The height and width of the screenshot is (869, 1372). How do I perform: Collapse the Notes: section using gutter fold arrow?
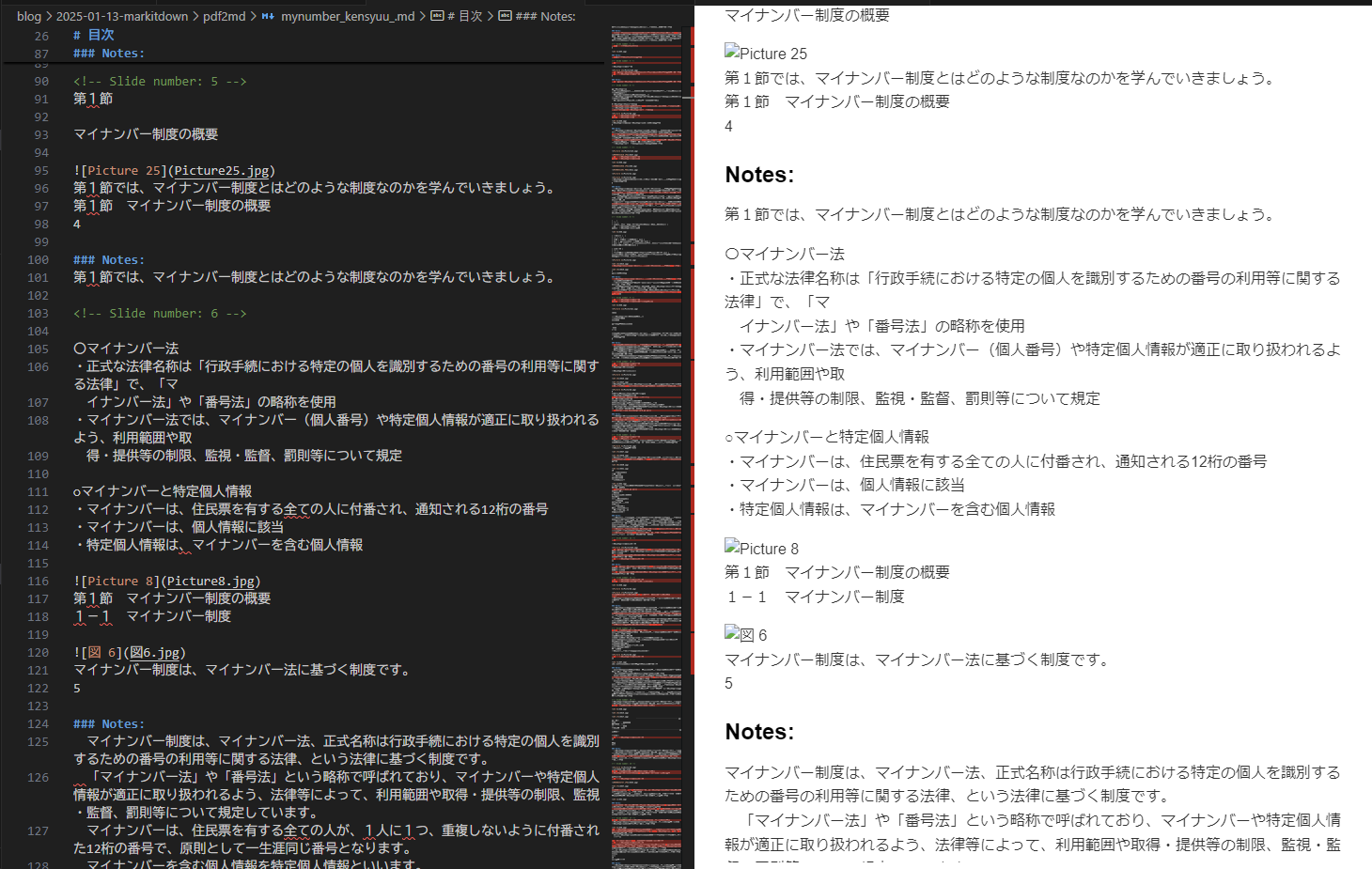(59, 53)
